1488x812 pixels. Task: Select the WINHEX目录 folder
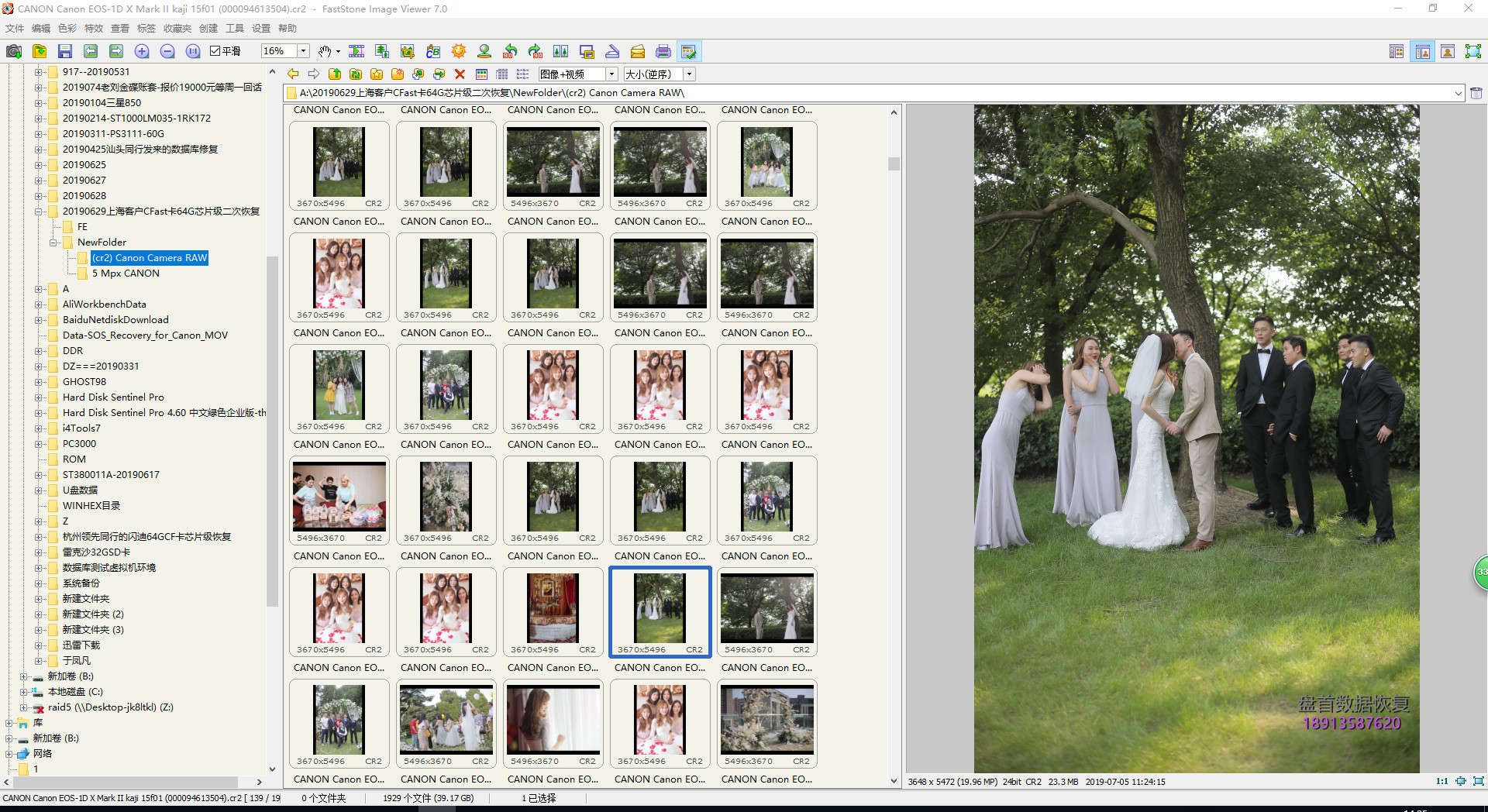91,506
